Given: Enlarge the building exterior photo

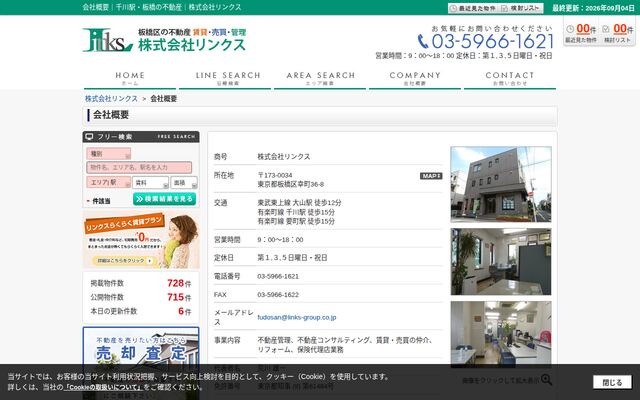Looking at the screenshot, I should pos(501,184).
